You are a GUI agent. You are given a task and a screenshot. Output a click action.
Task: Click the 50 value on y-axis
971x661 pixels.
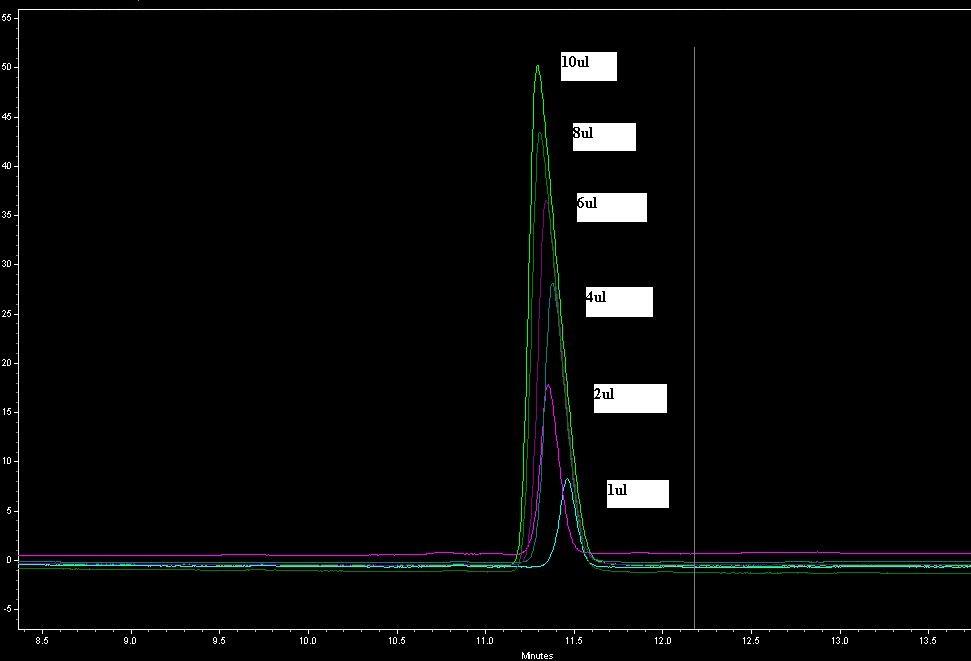tap(7, 67)
